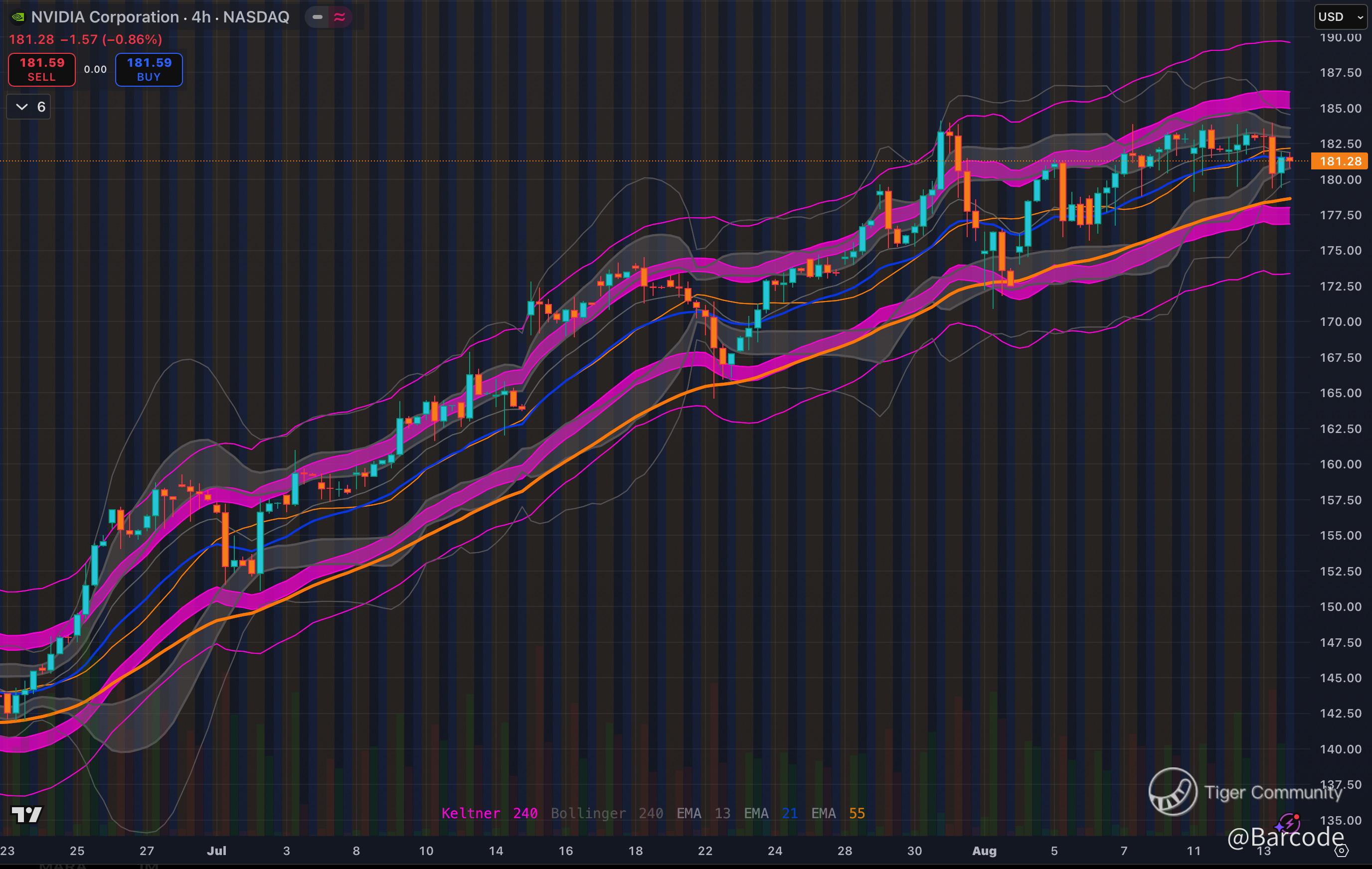Open the USD currency dropdown

click(x=1340, y=17)
